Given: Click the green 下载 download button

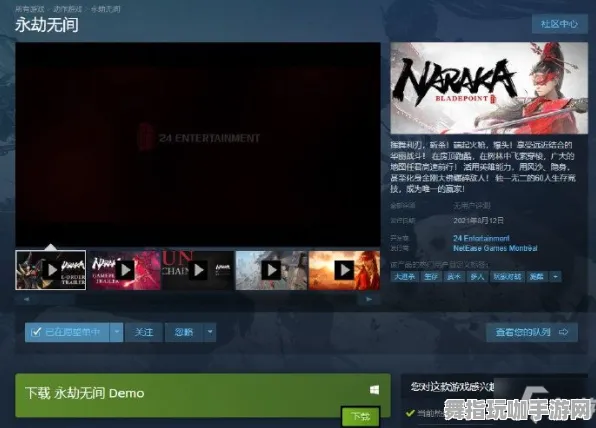Looking at the screenshot, I should pyautogui.click(x=360, y=416).
